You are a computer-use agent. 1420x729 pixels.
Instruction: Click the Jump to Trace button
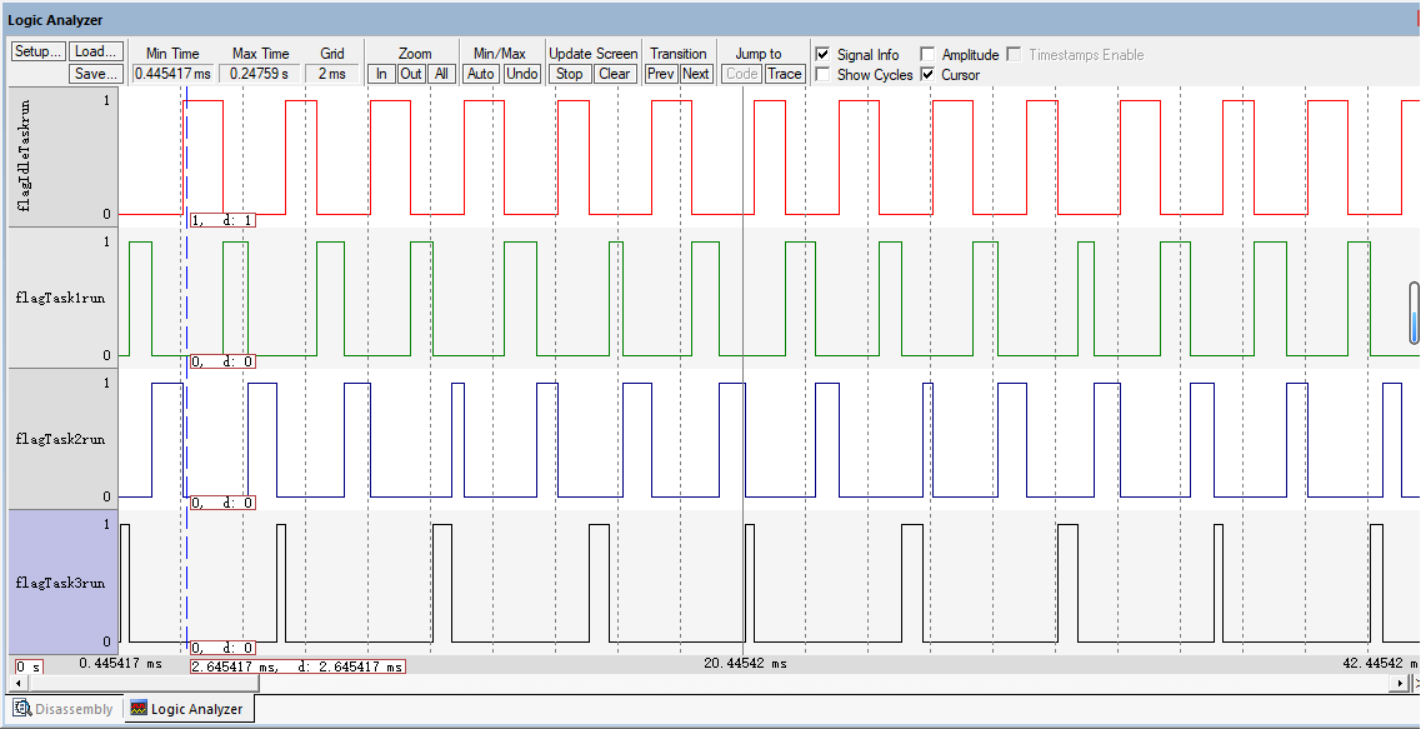pos(784,74)
